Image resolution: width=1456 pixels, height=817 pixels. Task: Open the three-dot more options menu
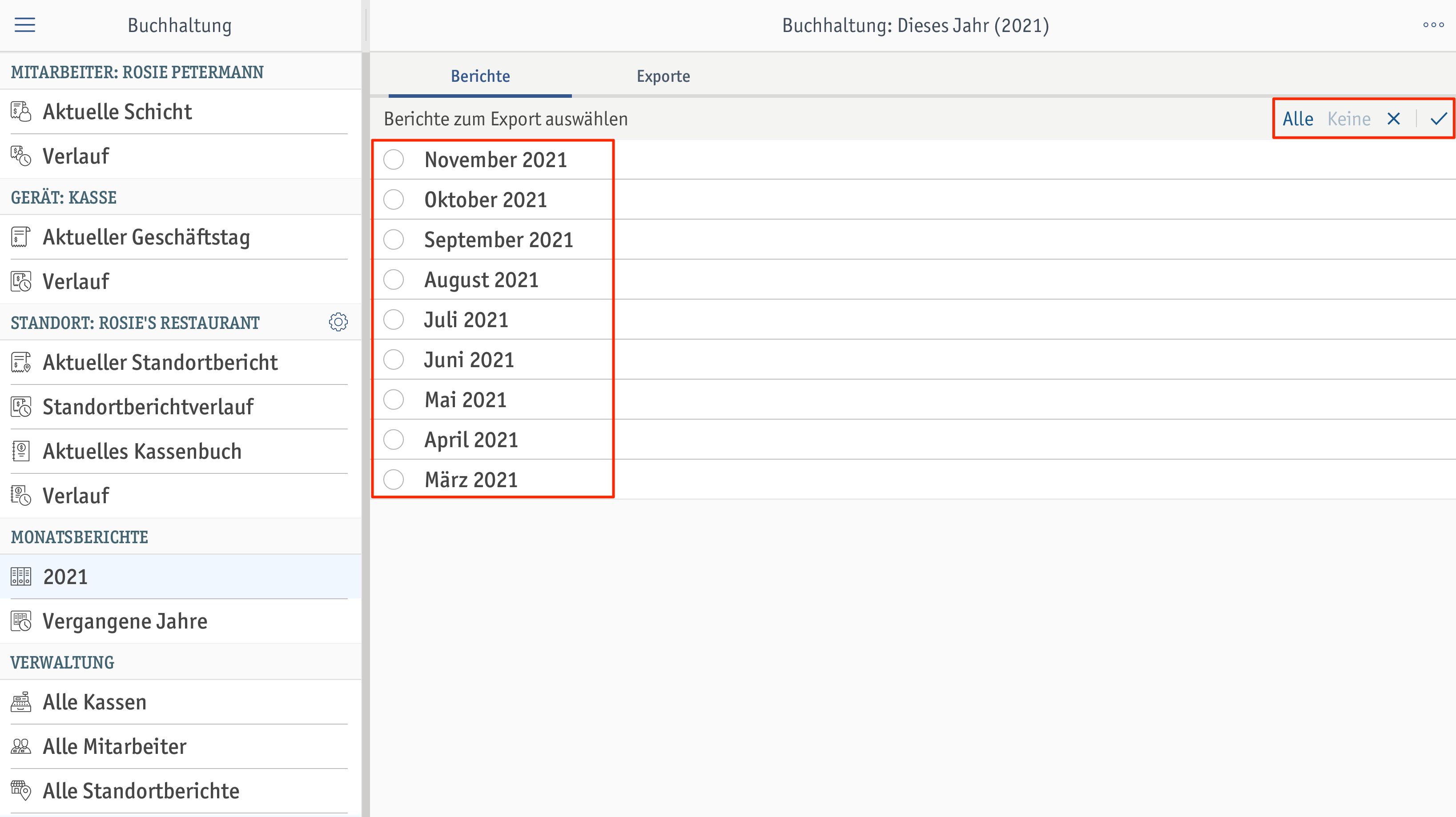tap(1433, 25)
